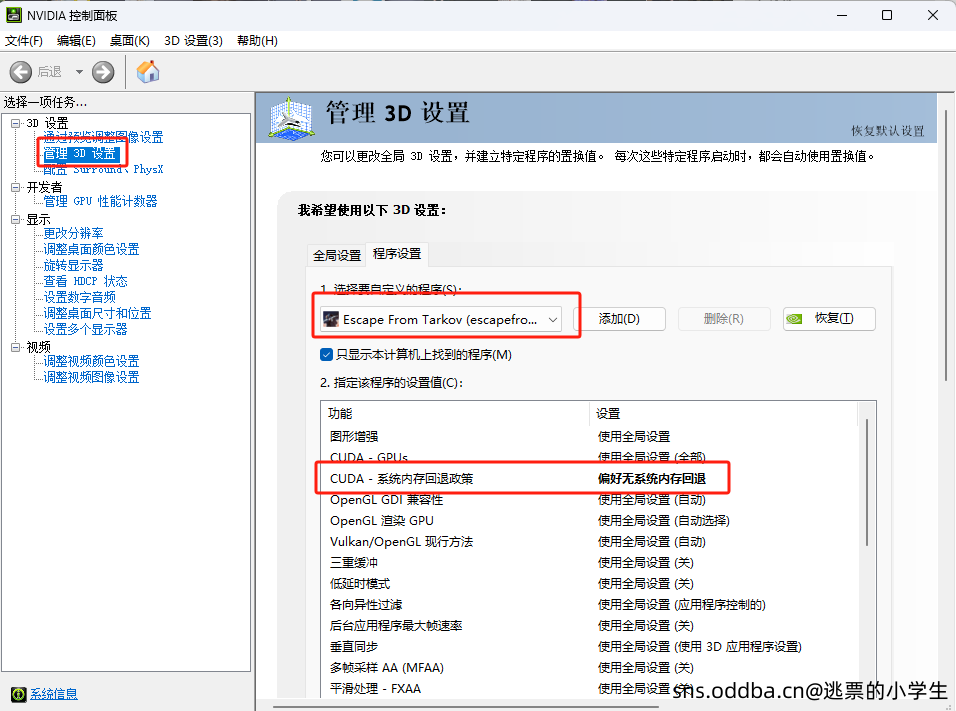The height and width of the screenshot is (711, 956).
Task: Select Vulkan/OpenGL 现行方法 row
Action: (x=589, y=541)
